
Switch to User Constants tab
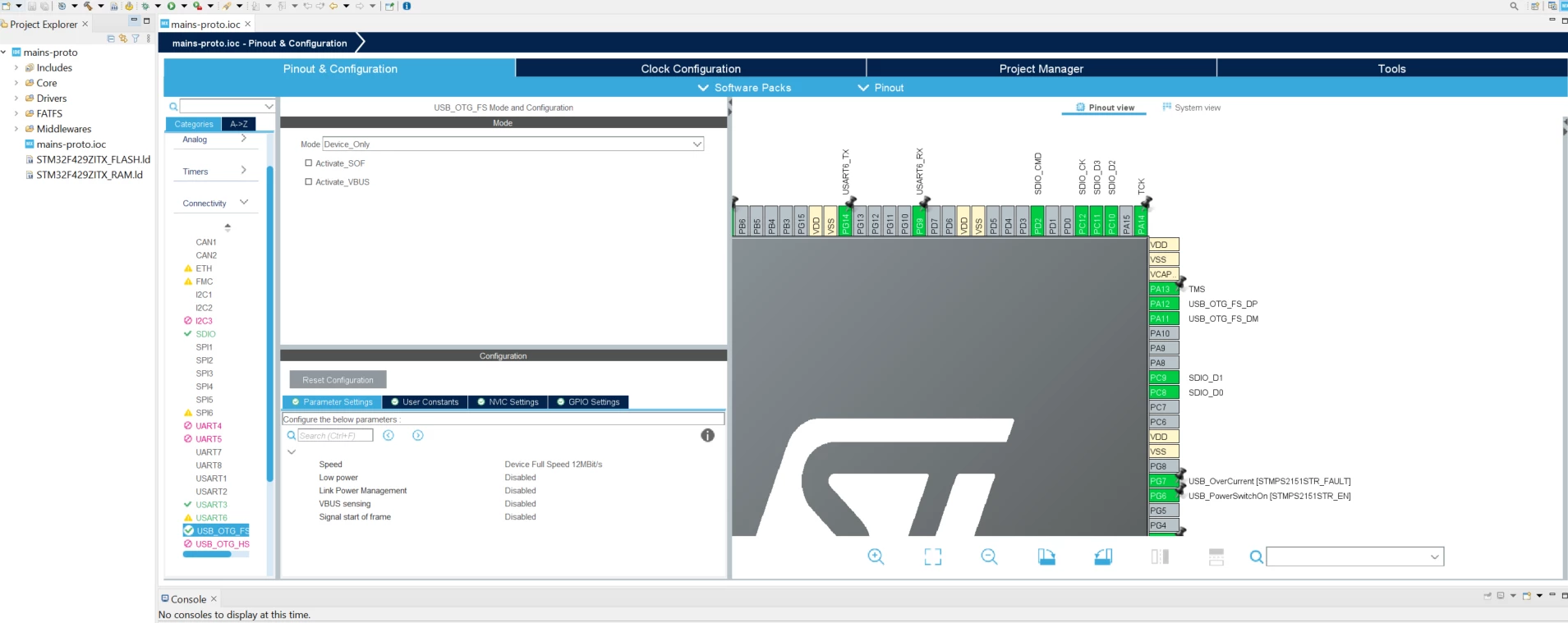coord(425,402)
